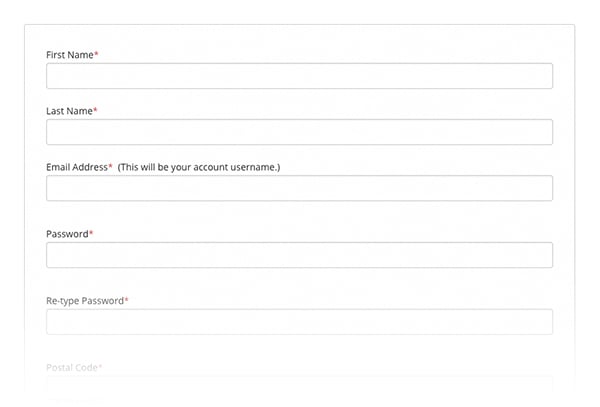Click the account username hint text
This screenshot has width=600, height=407.
pyautogui.click(x=199, y=167)
